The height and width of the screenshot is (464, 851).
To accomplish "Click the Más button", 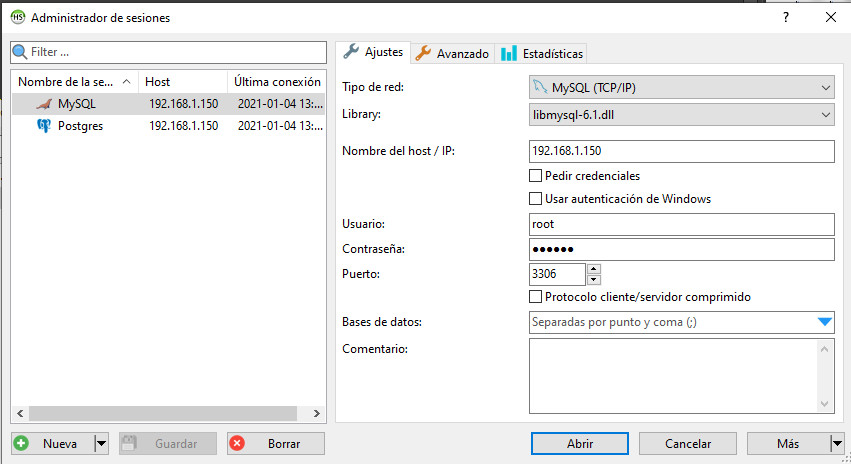I will [x=788, y=443].
